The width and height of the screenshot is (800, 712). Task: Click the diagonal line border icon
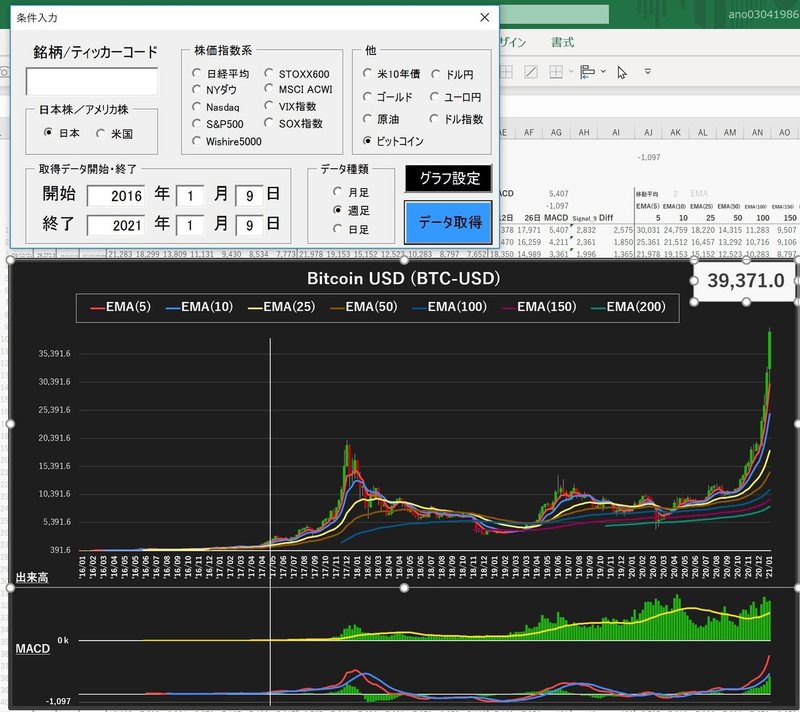pyautogui.click(x=531, y=72)
